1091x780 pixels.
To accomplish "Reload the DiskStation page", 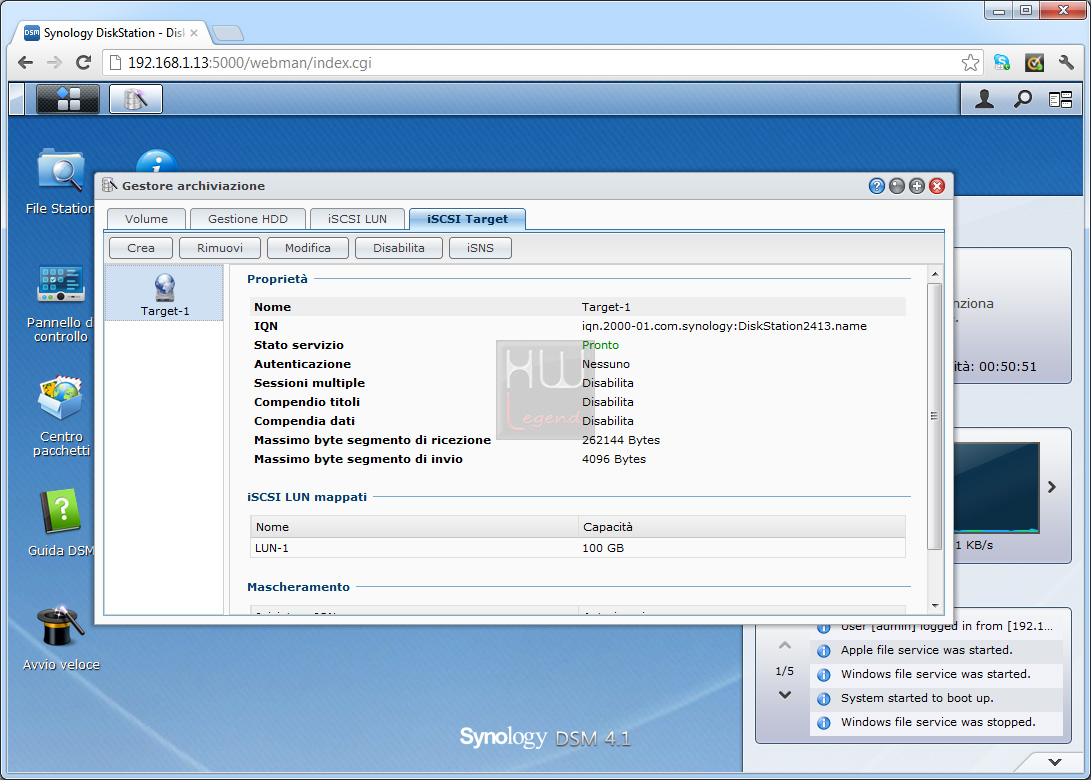I will point(83,63).
